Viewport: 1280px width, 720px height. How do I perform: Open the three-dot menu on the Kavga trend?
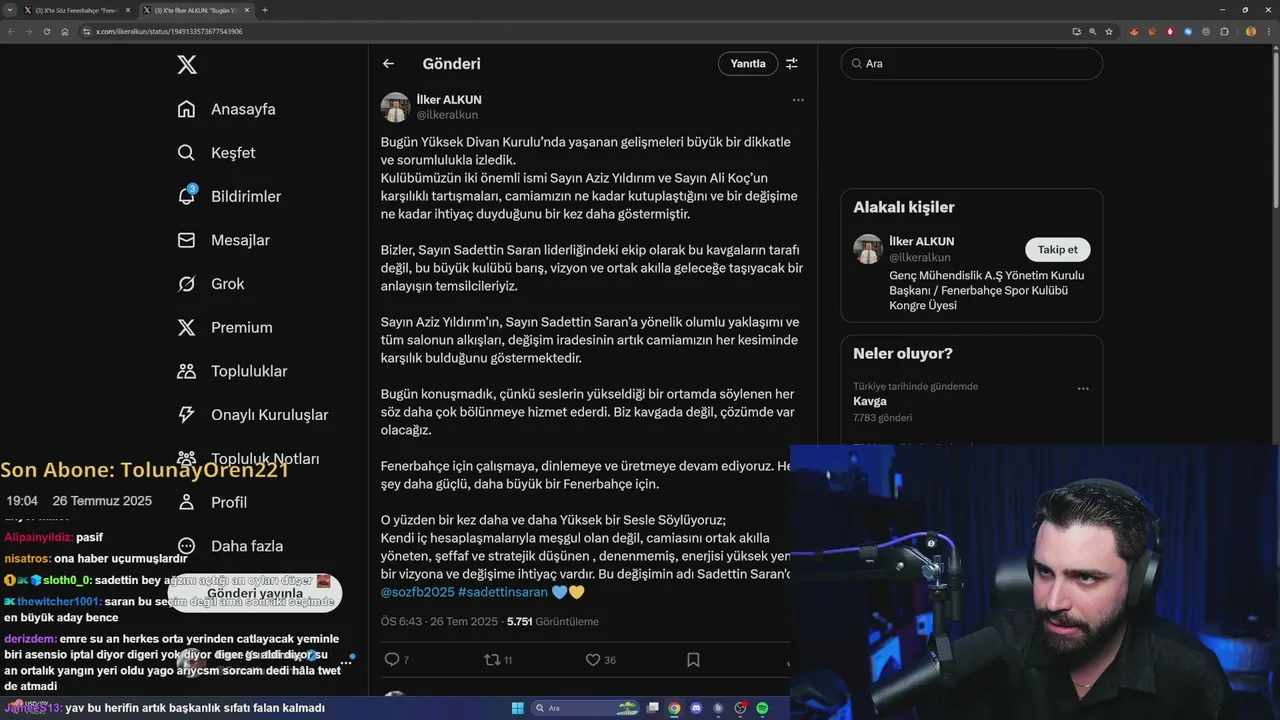click(1083, 389)
